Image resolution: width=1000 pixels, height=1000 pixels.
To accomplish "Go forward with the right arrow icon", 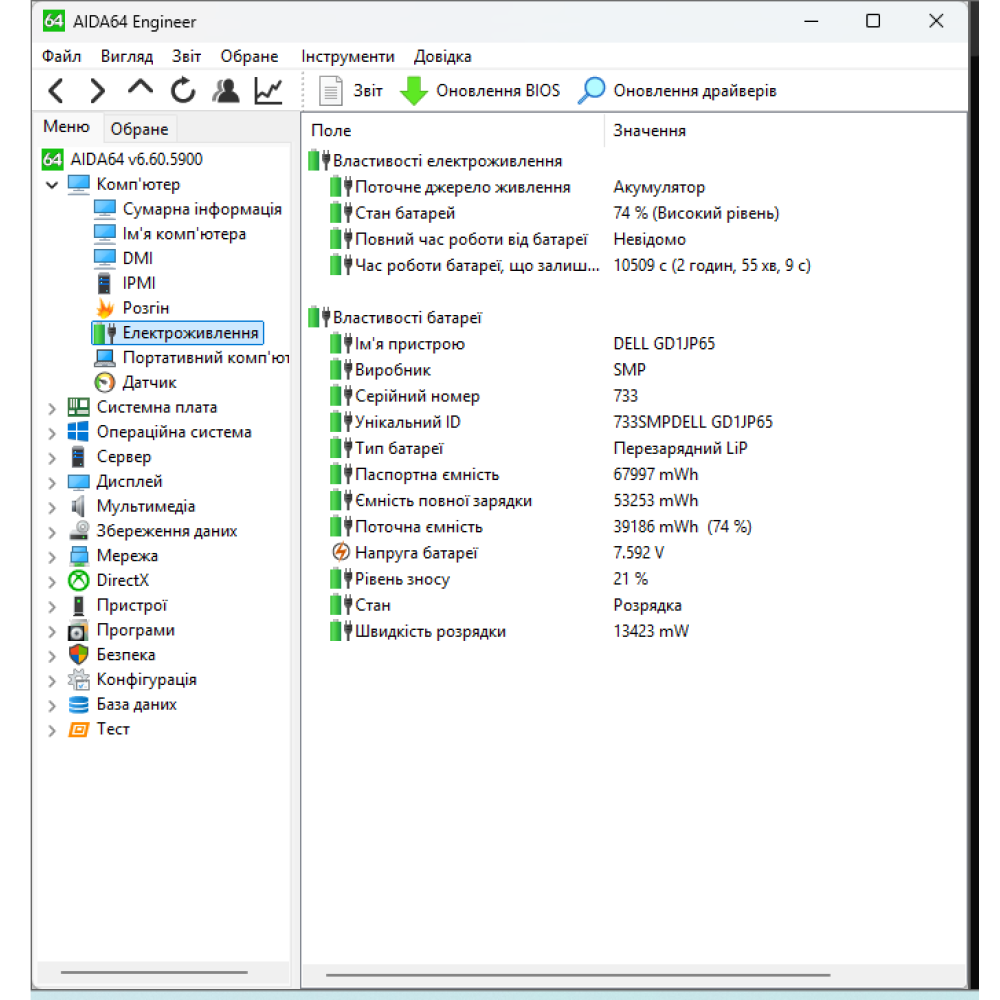I will [98, 91].
